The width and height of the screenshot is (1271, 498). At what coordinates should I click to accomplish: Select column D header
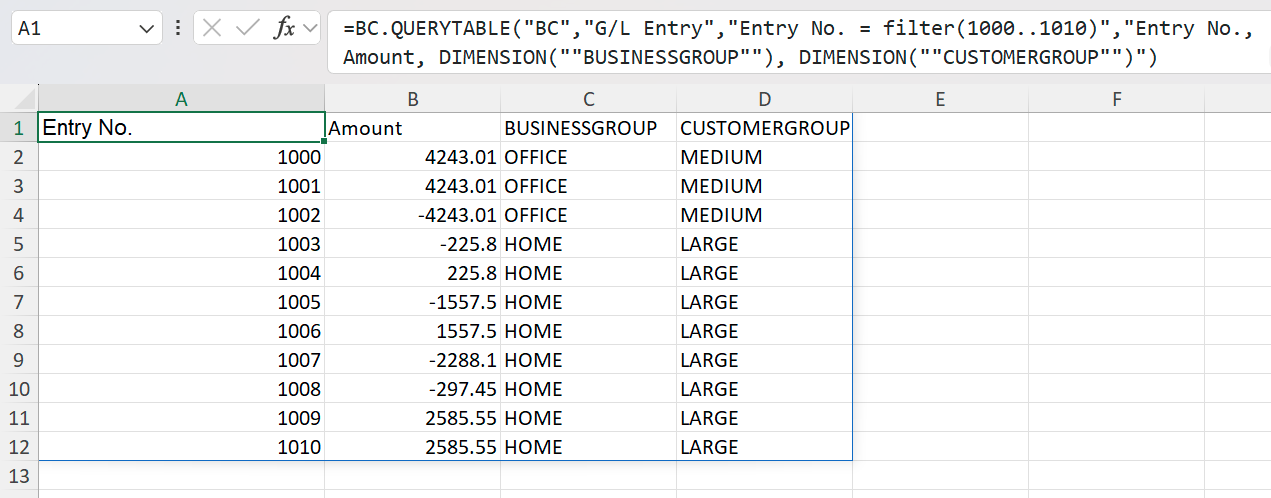click(x=765, y=99)
